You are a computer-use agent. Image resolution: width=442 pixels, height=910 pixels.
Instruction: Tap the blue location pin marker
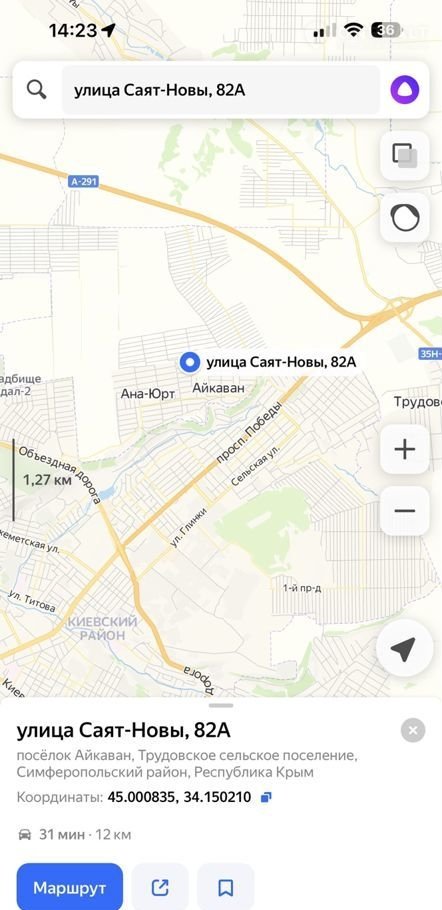[x=189, y=363]
